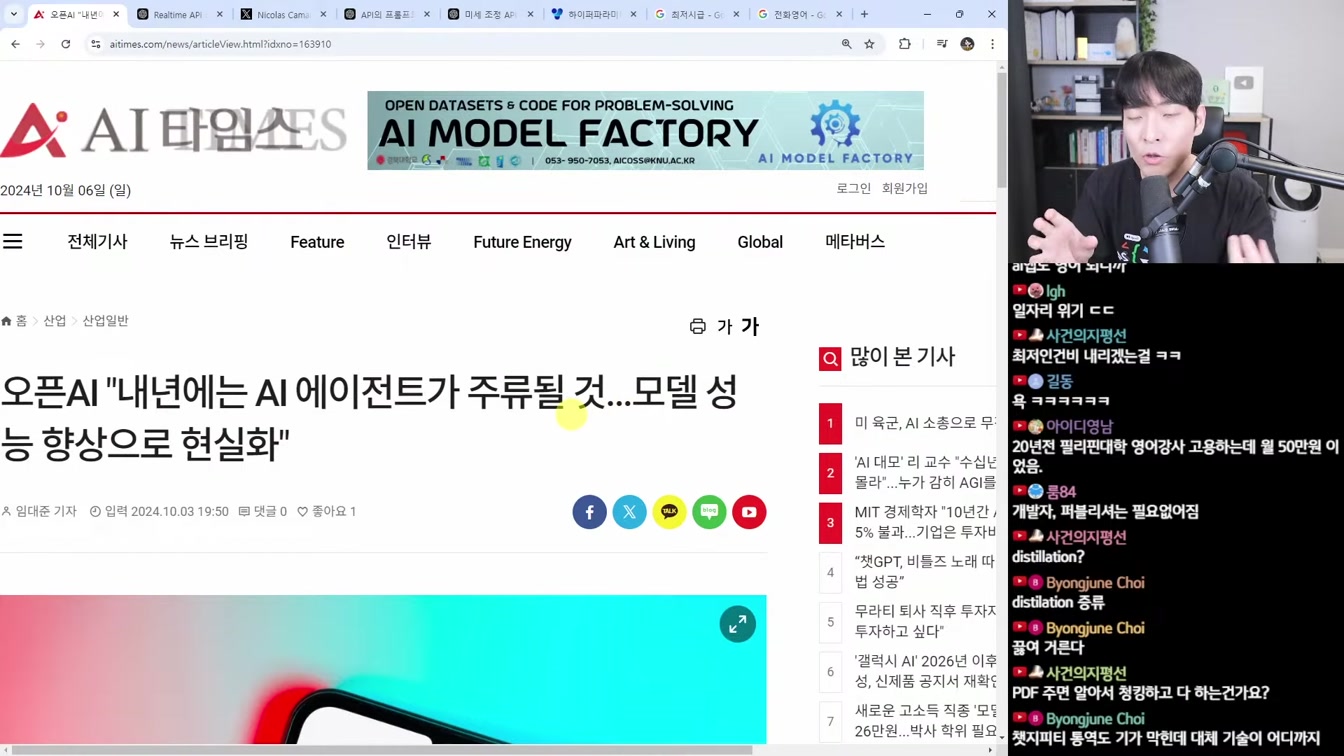Switch to the API의 프롬프트 tab
Image resolution: width=1344 pixels, height=756 pixels.
[386, 14]
